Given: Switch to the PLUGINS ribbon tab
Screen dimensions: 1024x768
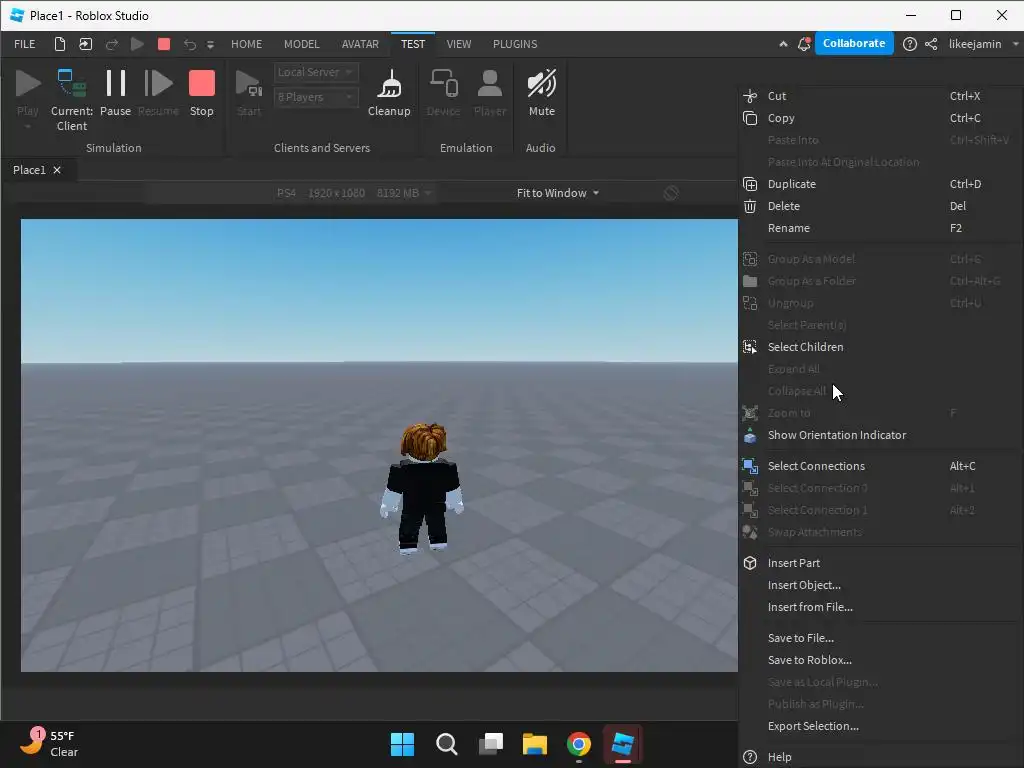Looking at the screenshot, I should point(515,44).
